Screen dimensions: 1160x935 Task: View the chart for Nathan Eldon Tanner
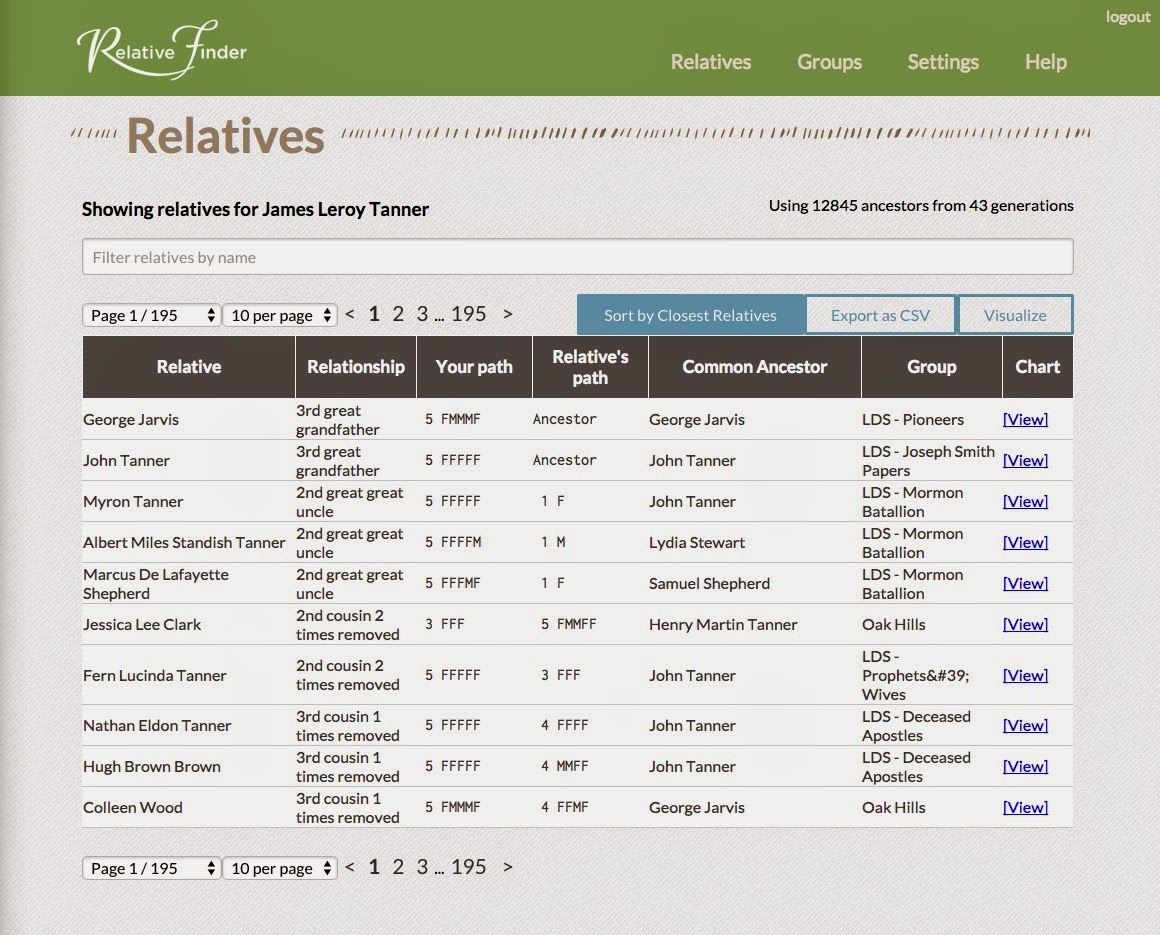1025,725
